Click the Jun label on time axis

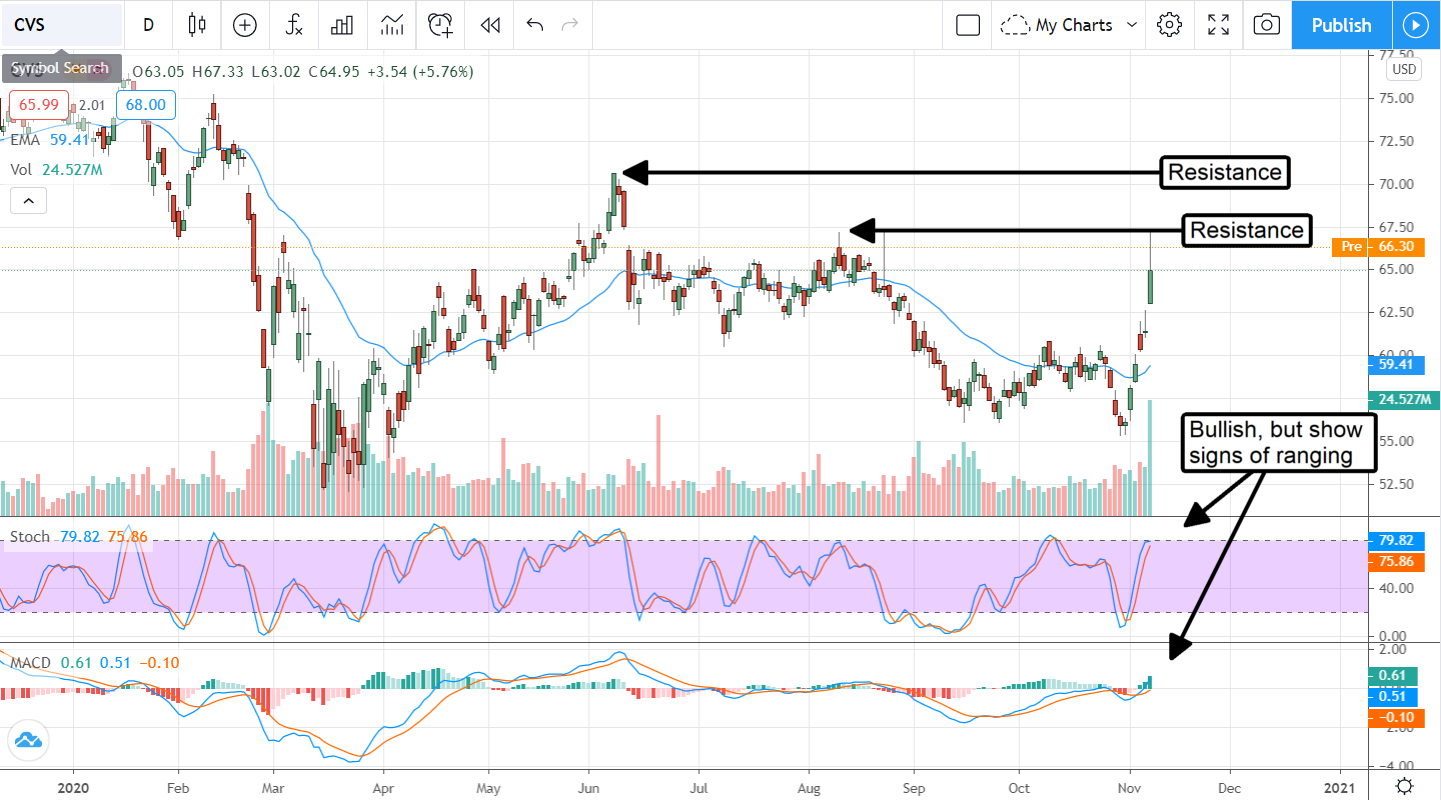588,786
